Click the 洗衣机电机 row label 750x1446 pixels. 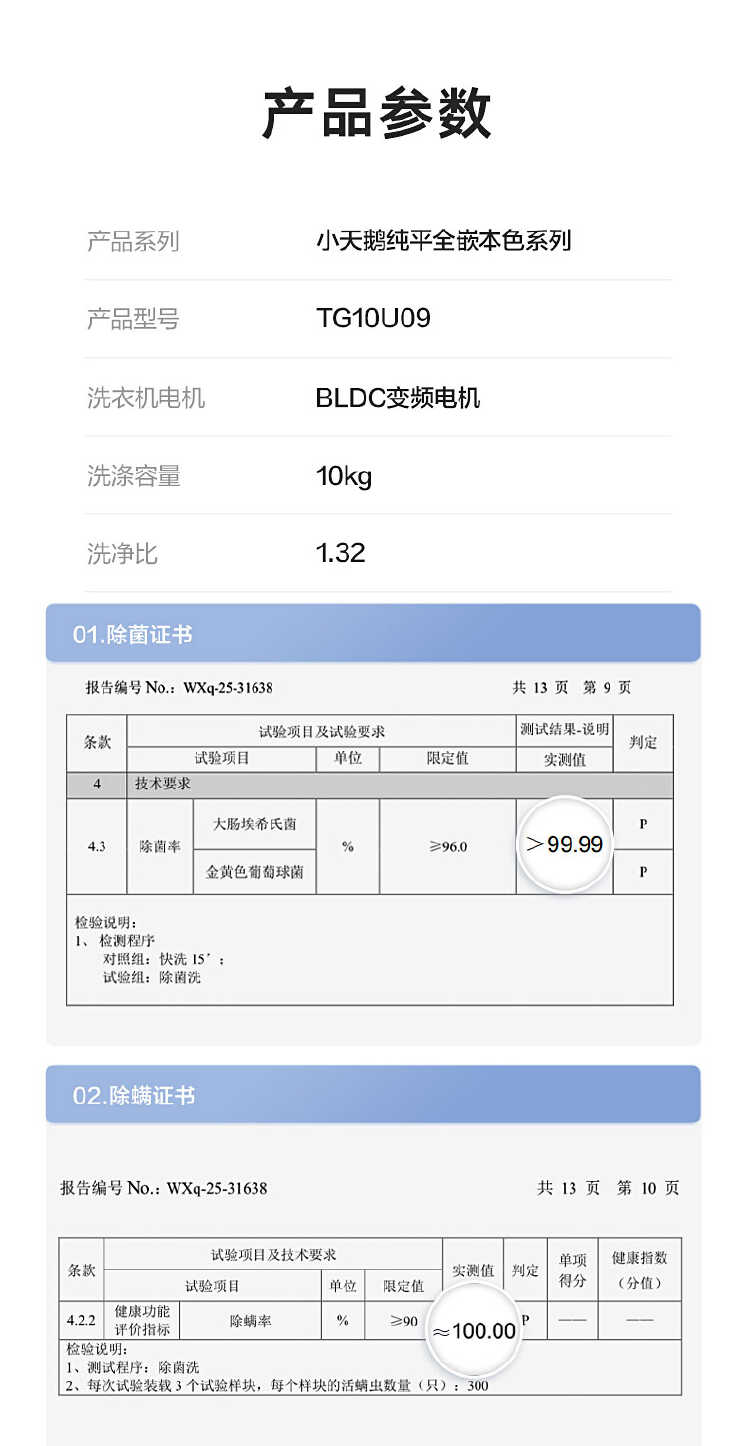[146, 397]
